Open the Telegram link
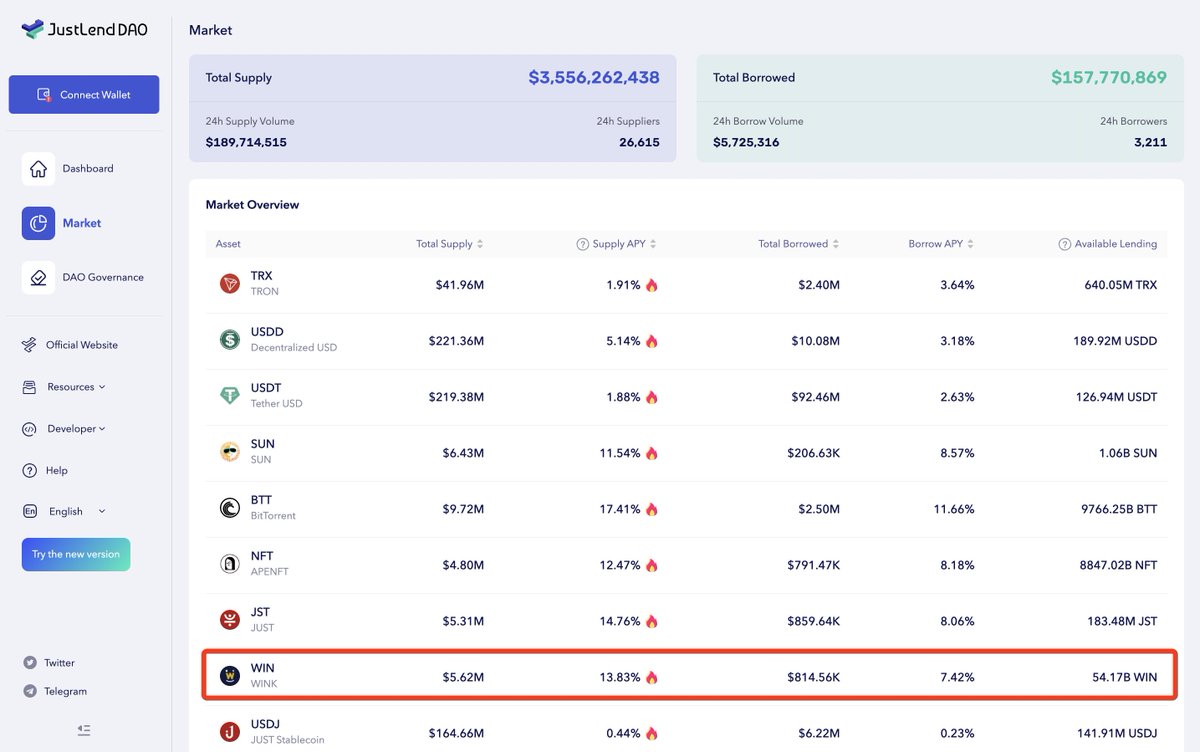Screen dimensions: 1200x752 [x=65, y=691]
